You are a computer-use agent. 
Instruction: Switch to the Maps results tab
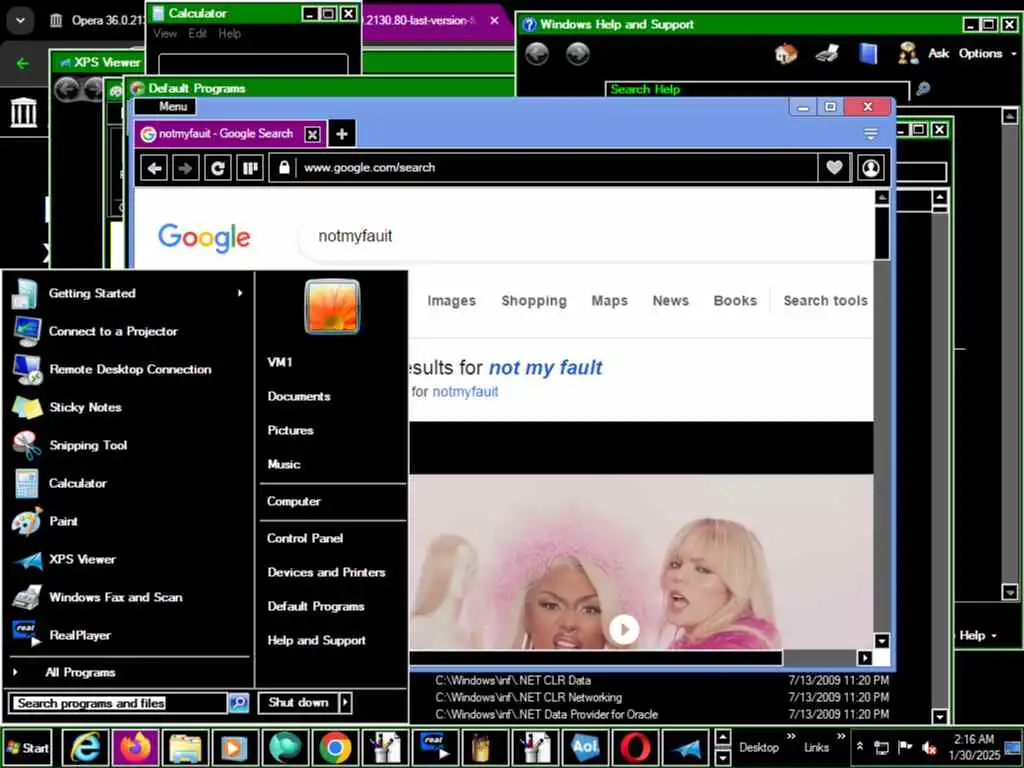coord(609,301)
